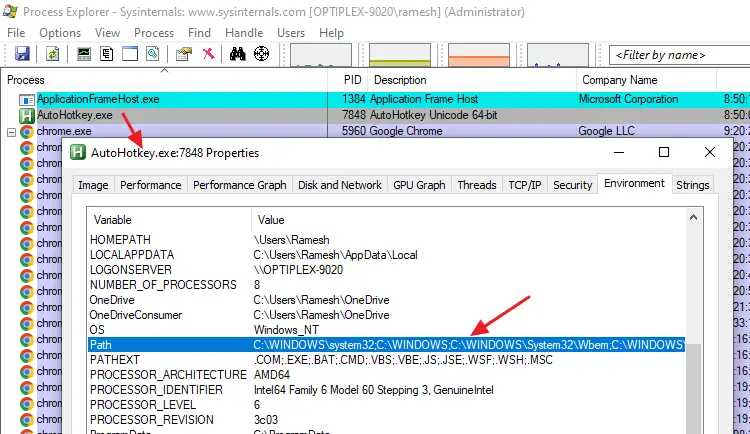Image resolution: width=750 pixels, height=434 pixels.
Task: Click the crosshair Find Window's Process icon
Action: (x=261, y=54)
